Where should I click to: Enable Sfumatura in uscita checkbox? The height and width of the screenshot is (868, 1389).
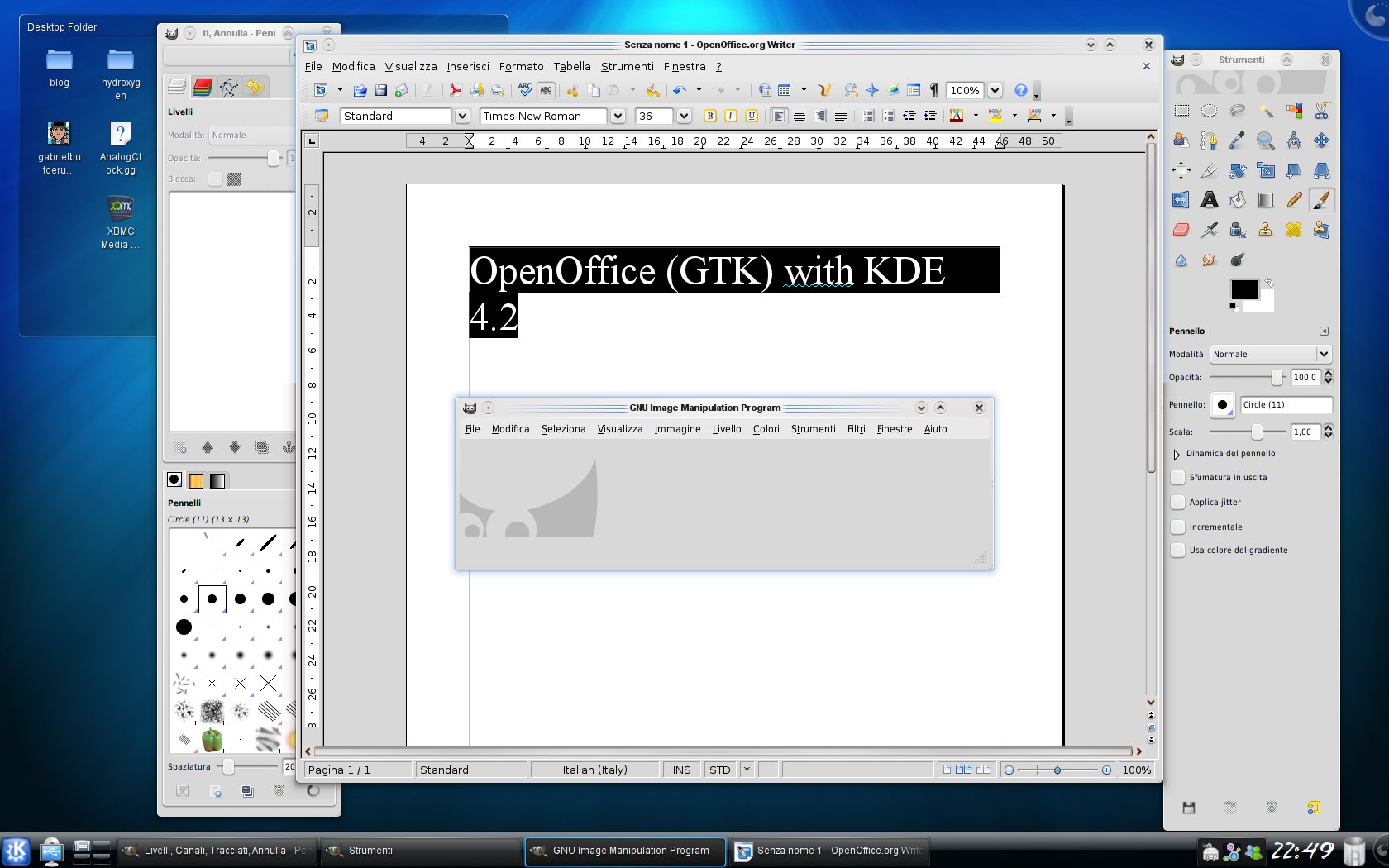tap(1178, 477)
